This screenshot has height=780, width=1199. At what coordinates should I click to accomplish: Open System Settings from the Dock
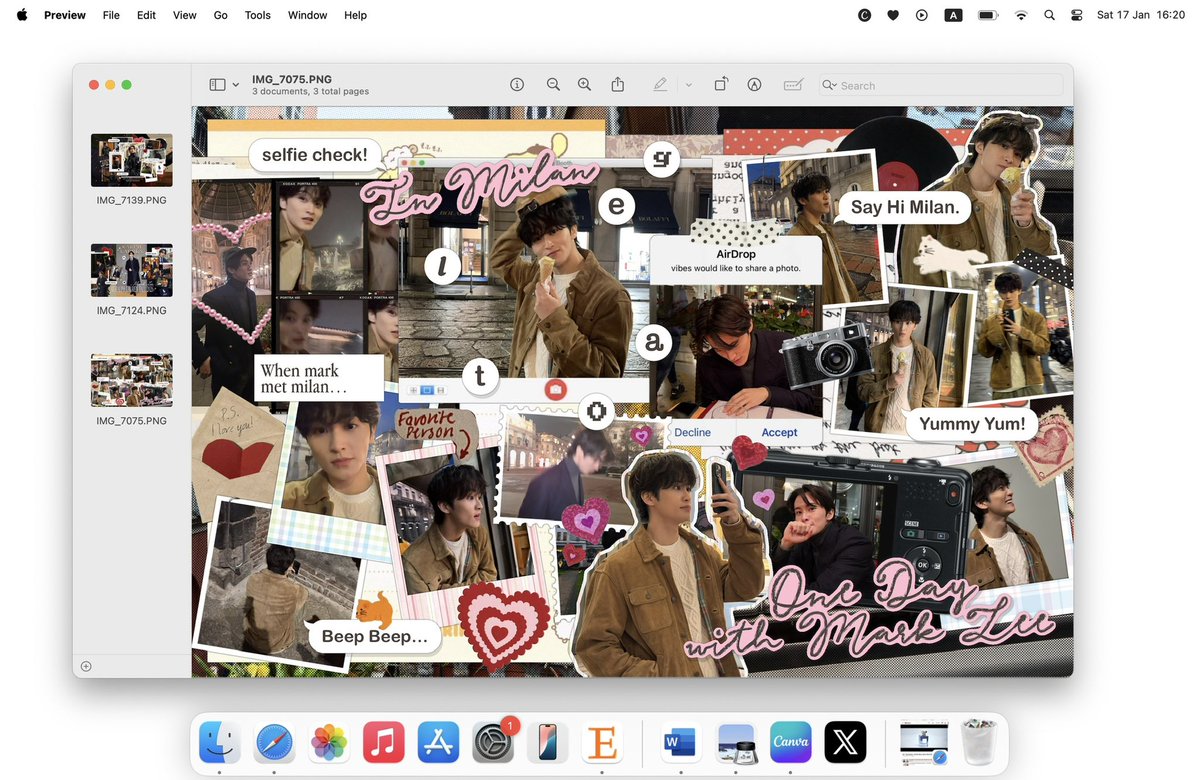493,743
